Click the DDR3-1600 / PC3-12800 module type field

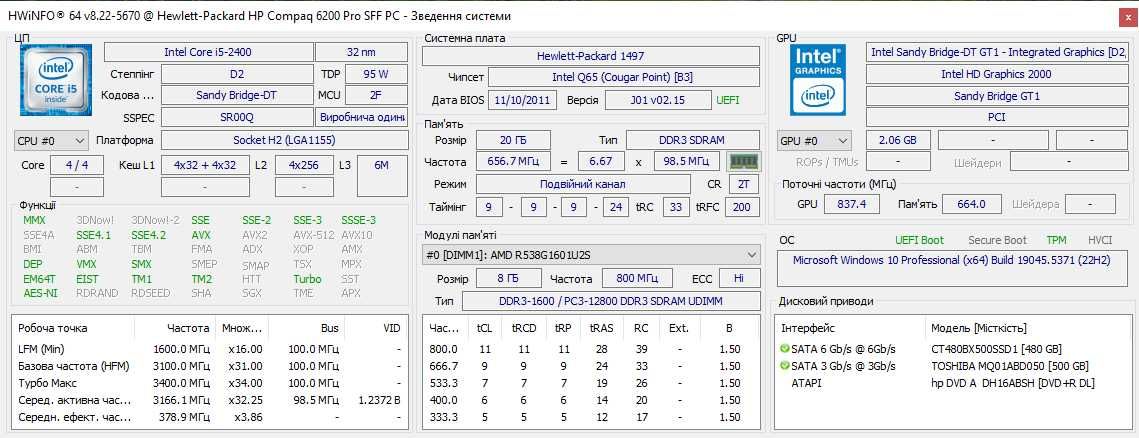[x=612, y=301]
